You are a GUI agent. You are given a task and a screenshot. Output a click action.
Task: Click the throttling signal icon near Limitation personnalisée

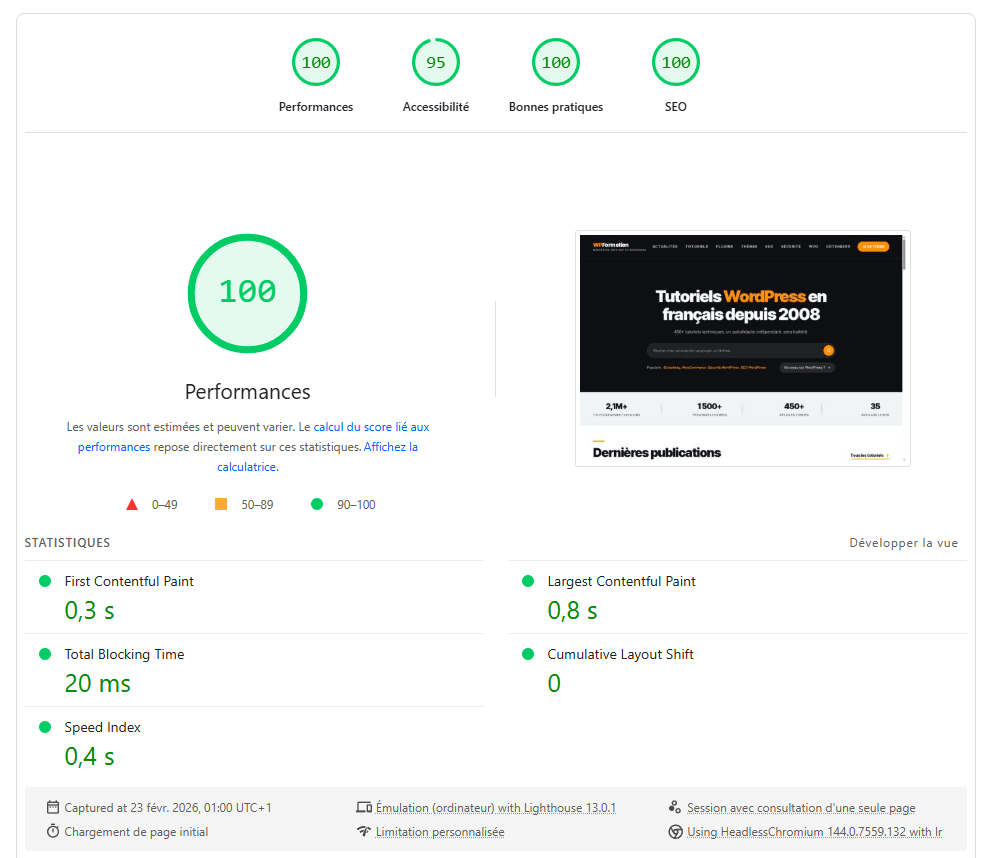[x=366, y=831]
